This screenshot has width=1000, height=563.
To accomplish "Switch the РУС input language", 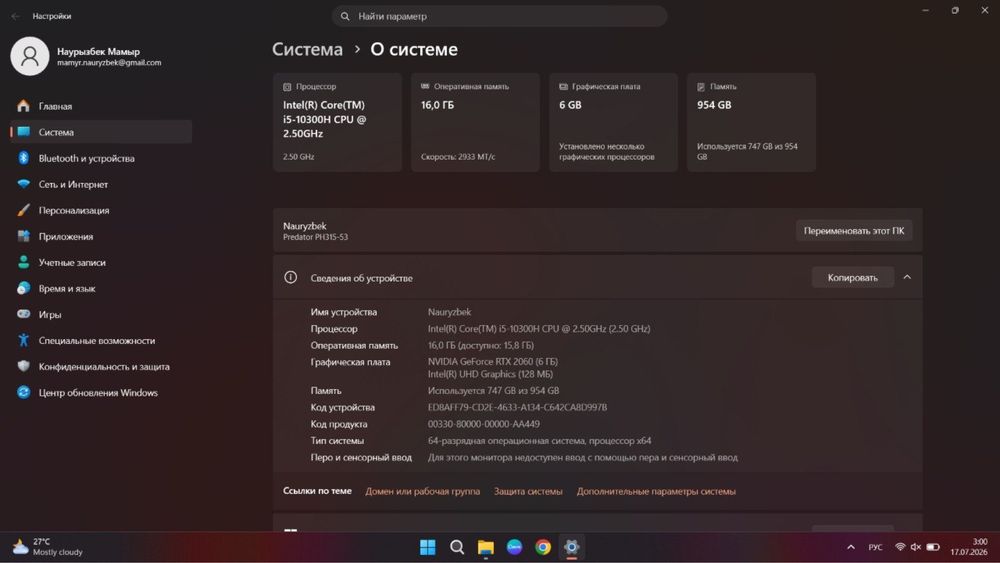I will click(x=875, y=547).
